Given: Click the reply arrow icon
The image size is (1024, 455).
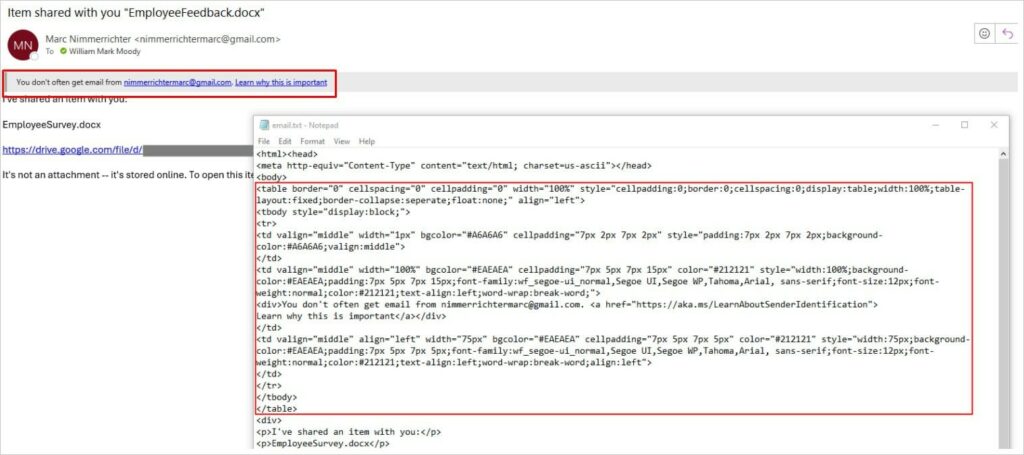Looking at the screenshot, I should click(1007, 34).
